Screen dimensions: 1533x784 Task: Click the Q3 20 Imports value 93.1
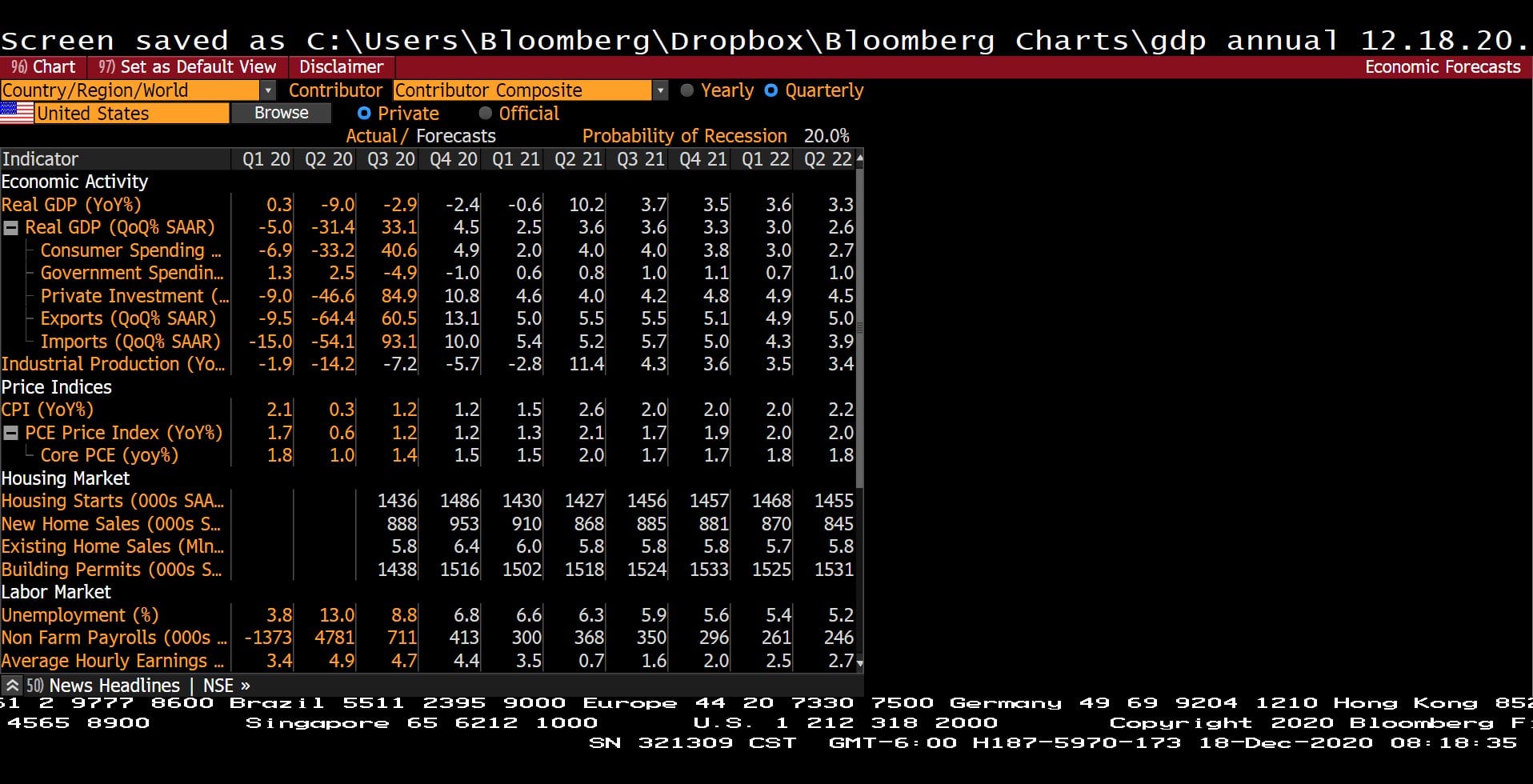(x=399, y=342)
